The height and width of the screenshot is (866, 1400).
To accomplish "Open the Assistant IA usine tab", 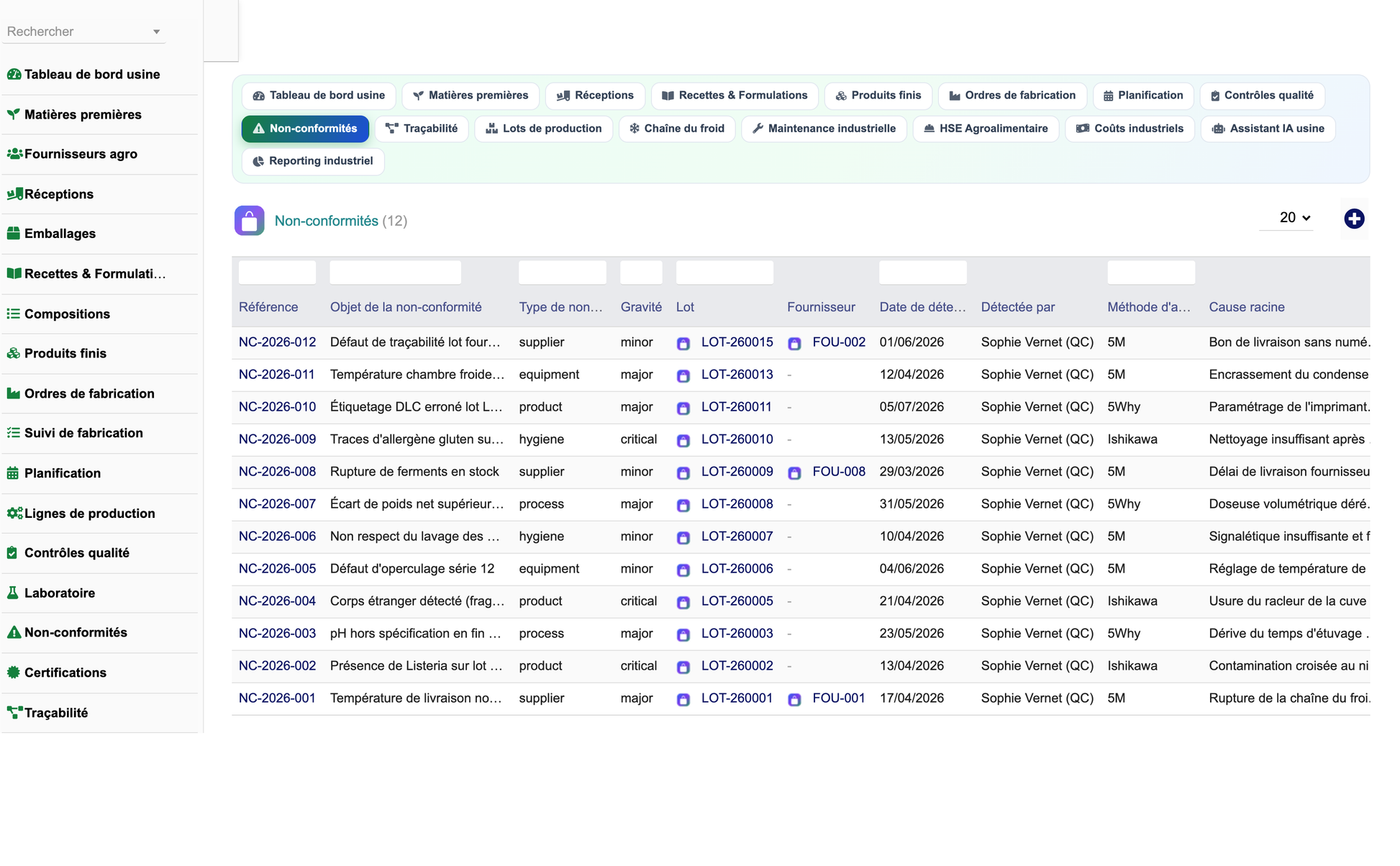I will (1268, 129).
